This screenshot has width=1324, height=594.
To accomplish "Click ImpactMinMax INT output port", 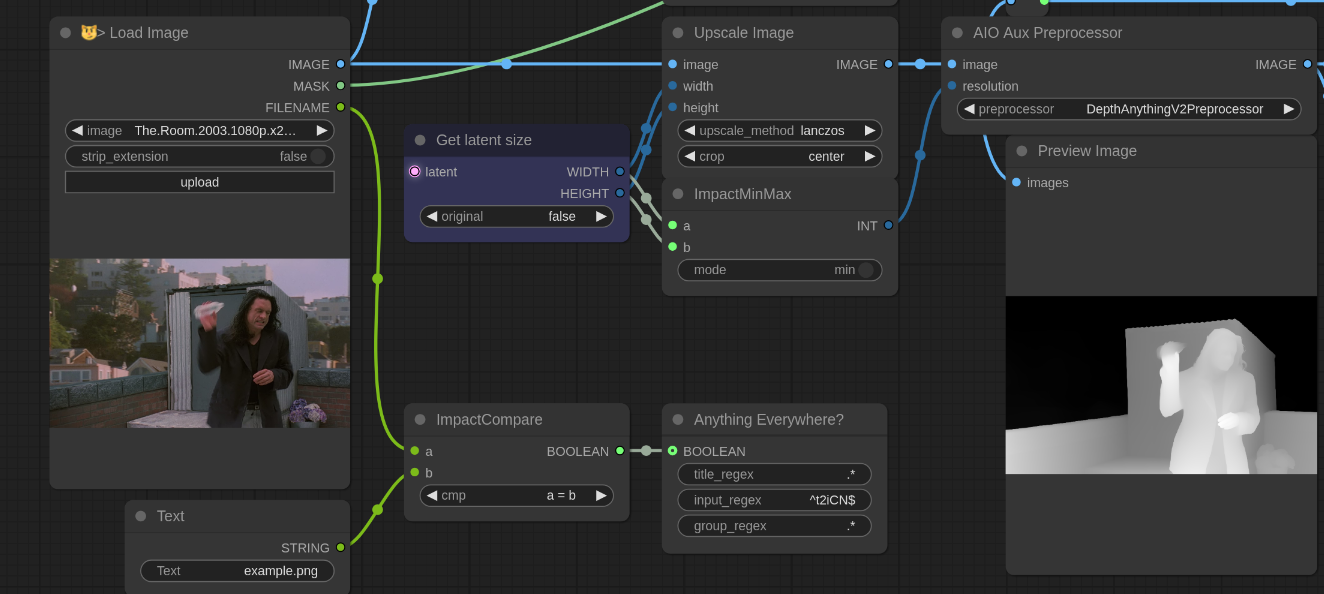I will [x=888, y=226].
